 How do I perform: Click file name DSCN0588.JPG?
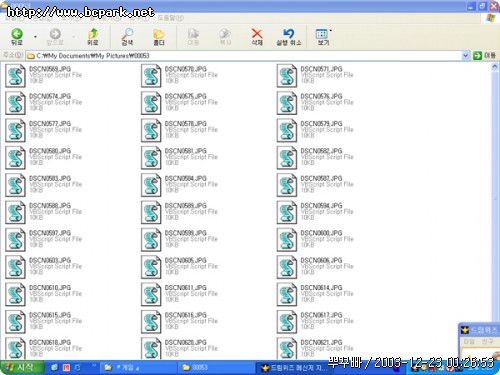coord(50,205)
